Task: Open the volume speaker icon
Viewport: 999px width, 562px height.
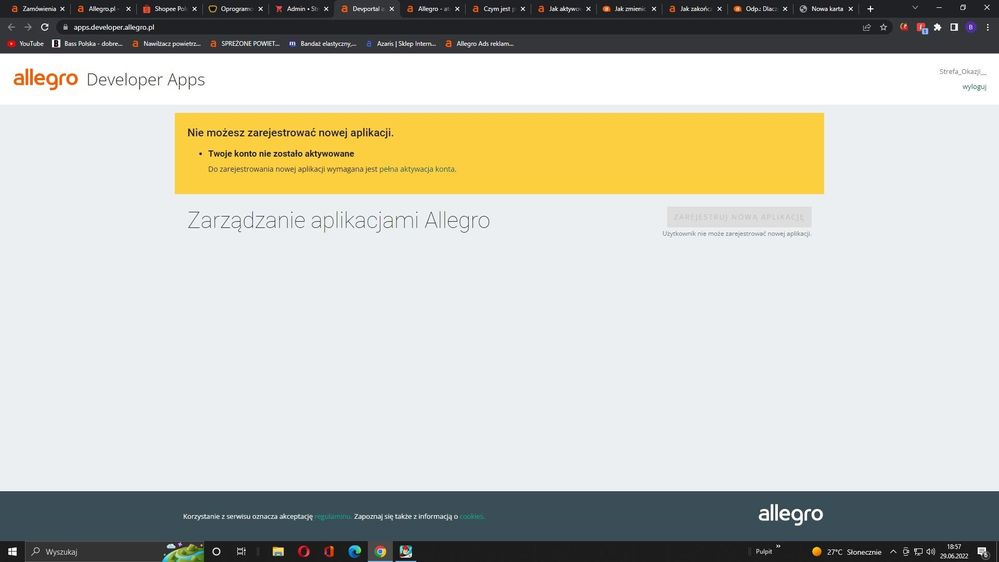Action: pos(931,552)
